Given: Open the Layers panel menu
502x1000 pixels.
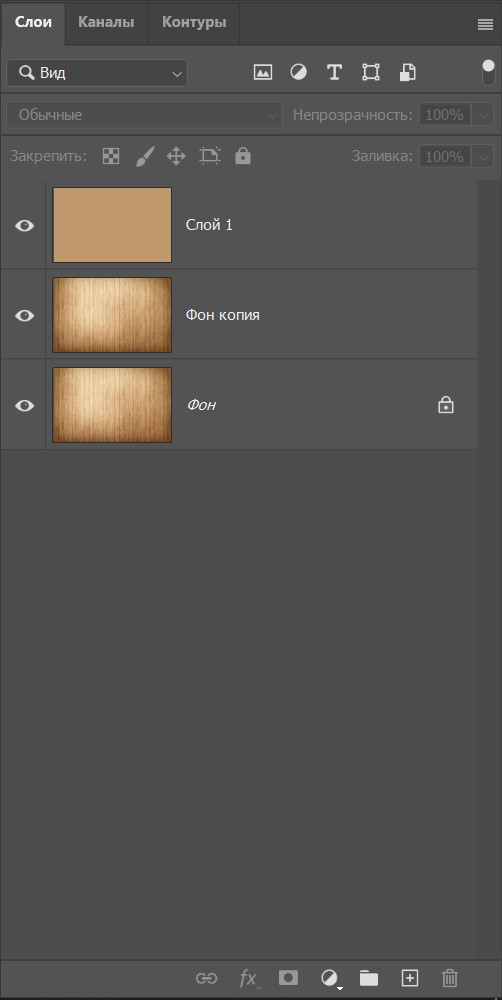Looking at the screenshot, I should tap(485, 25).
